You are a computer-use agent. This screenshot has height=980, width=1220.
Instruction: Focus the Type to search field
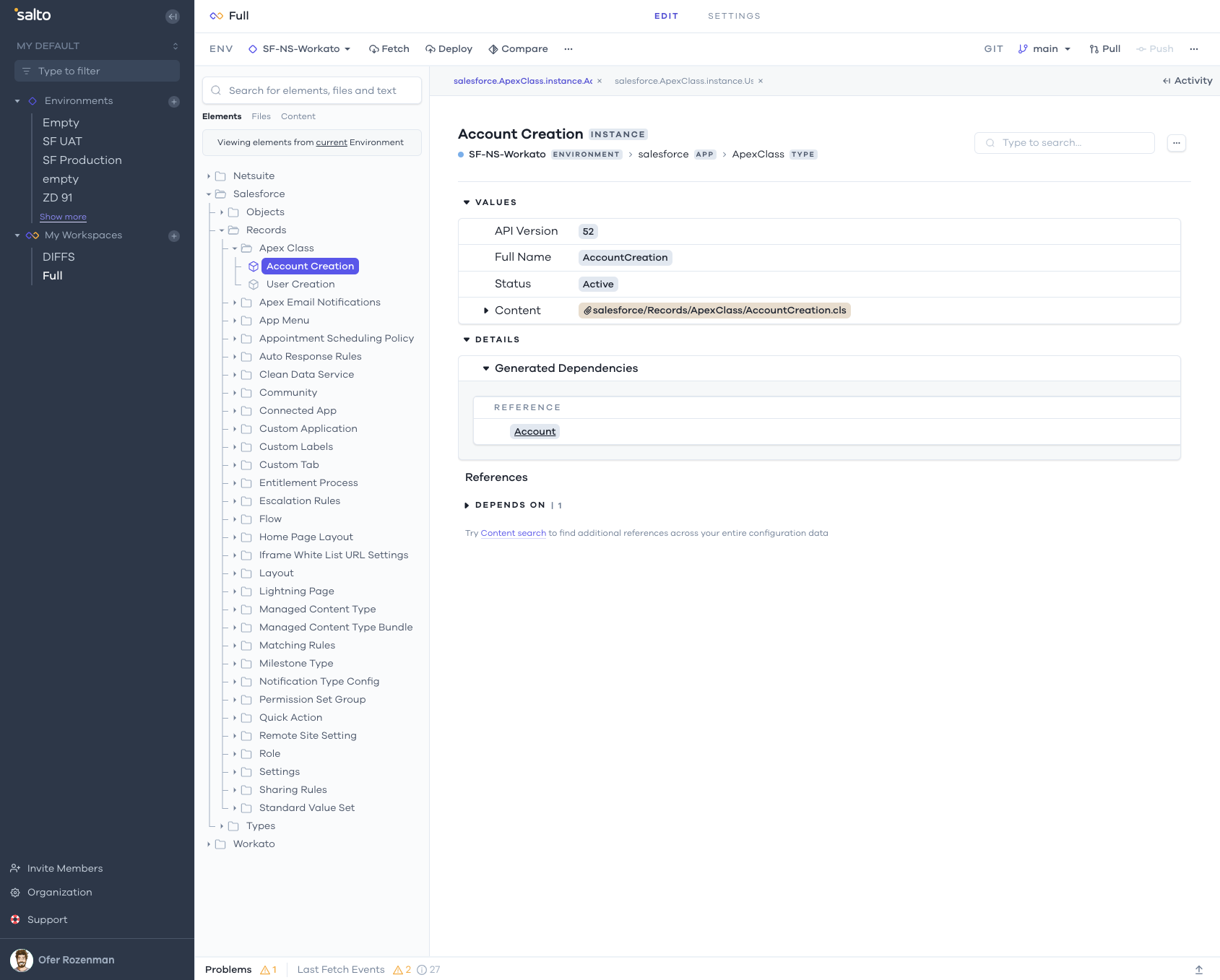point(1065,143)
